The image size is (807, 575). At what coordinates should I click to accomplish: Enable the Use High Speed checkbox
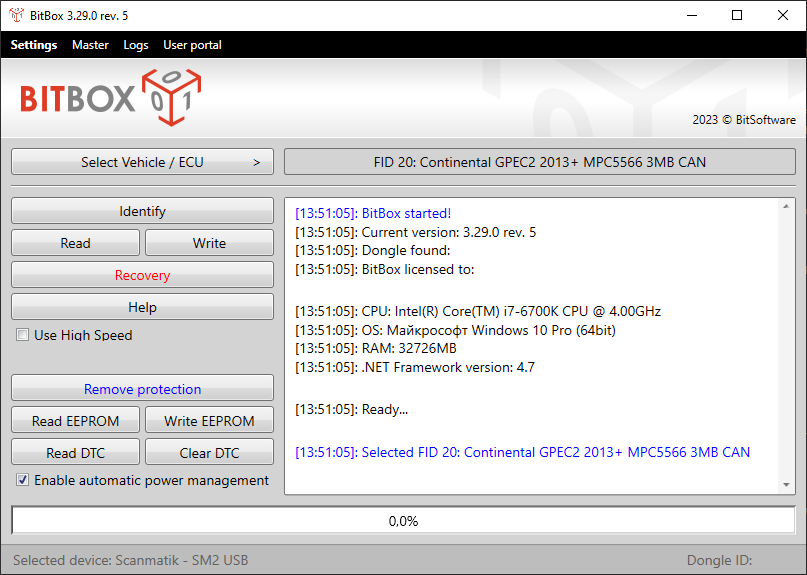coord(23,335)
